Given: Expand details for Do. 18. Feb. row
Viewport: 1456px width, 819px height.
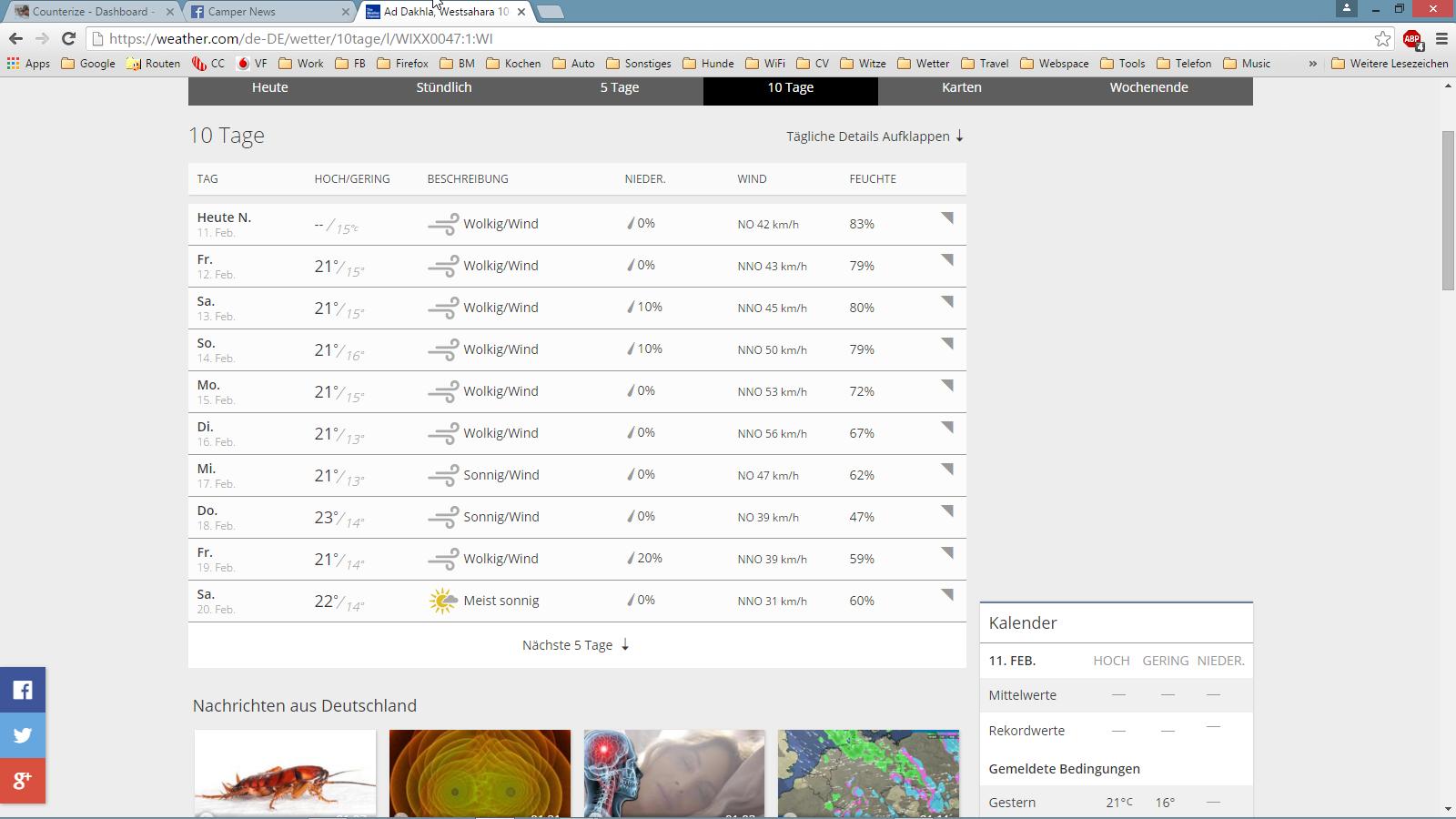Looking at the screenshot, I should (x=947, y=511).
